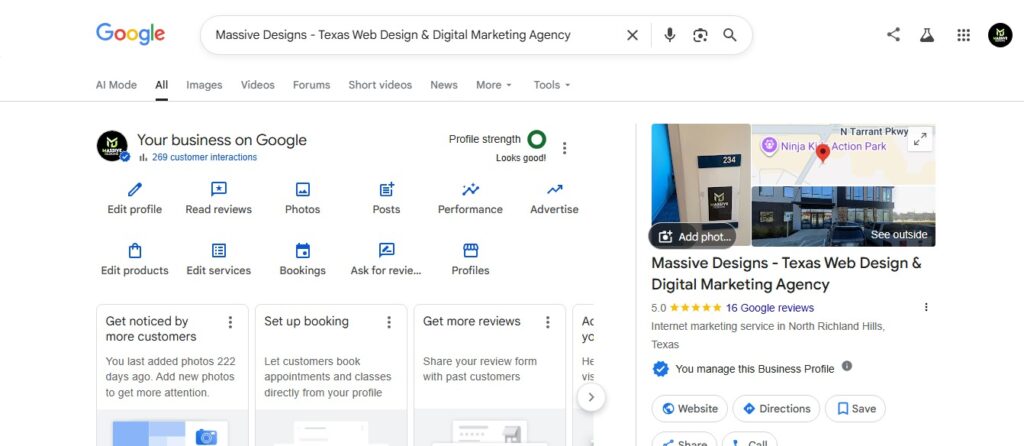This screenshot has height=446, width=1024.
Task: Click the Get more reviews card title
Action: click(x=472, y=321)
